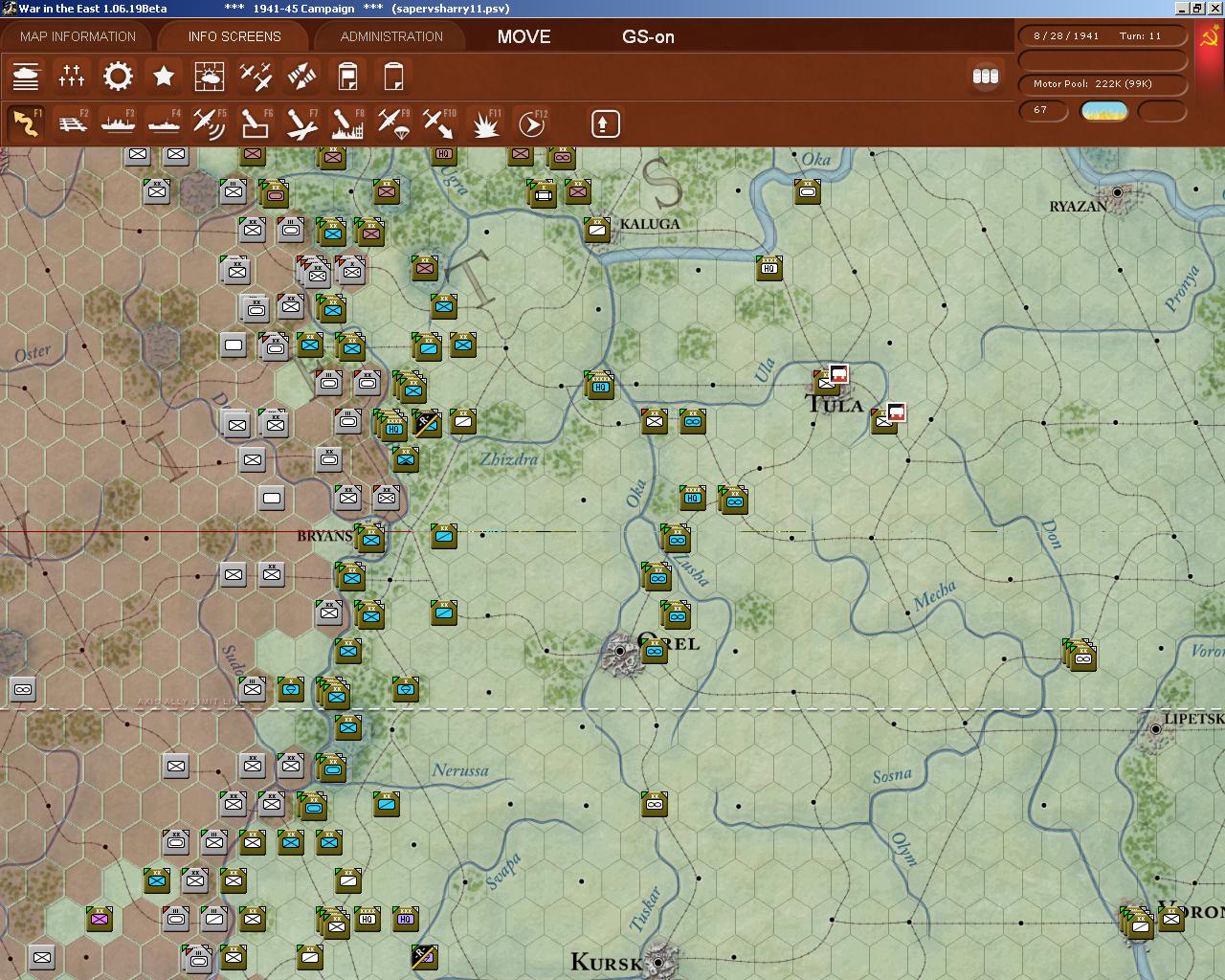The width and height of the screenshot is (1225, 980).
Task: Click the weather indicator in status panel
Action: (1103, 110)
